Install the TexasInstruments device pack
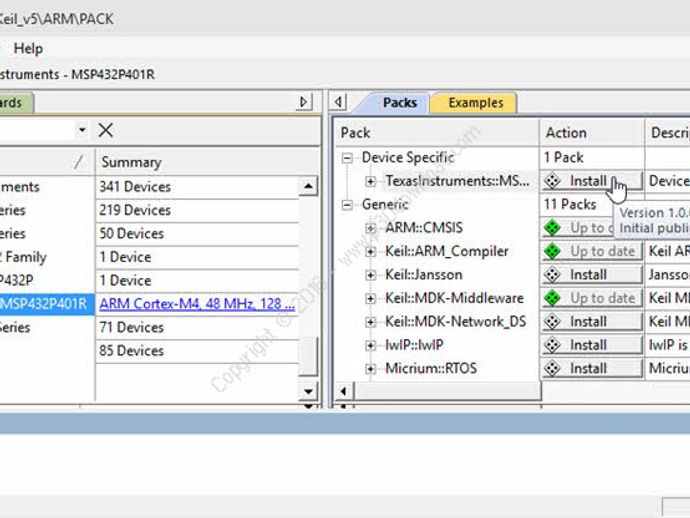Screen dimensions: 690x518 coord(592,181)
